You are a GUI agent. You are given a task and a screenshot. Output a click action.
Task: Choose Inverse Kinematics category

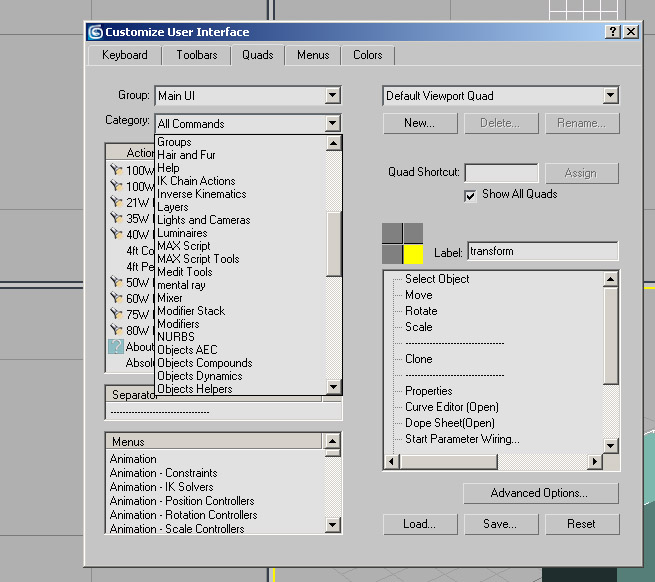tap(241, 194)
